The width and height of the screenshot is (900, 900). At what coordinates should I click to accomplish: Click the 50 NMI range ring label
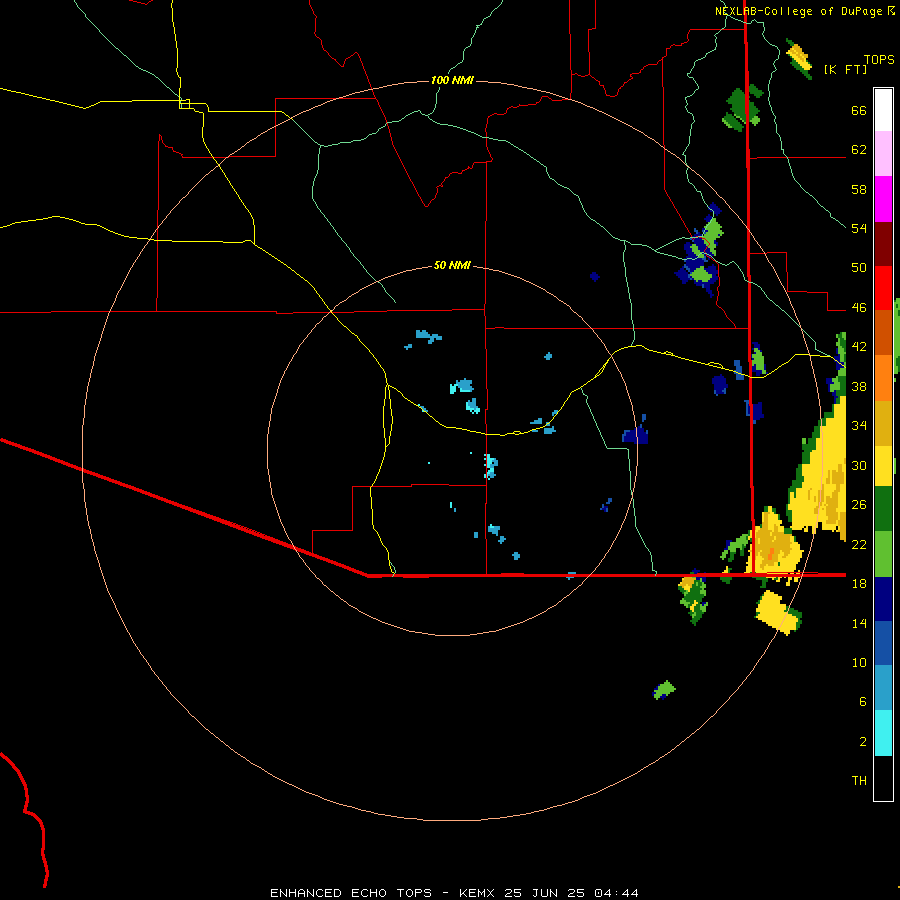[452, 265]
